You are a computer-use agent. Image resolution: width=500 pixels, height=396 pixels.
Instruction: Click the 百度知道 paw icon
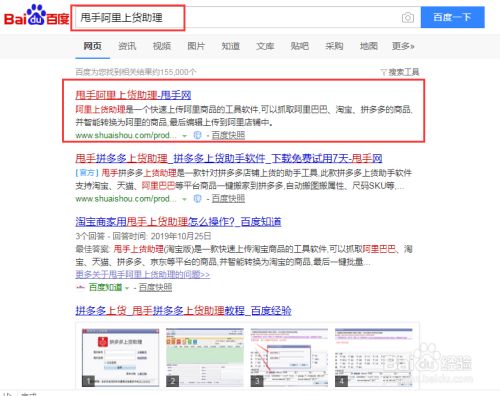pyautogui.click(x=80, y=287)
